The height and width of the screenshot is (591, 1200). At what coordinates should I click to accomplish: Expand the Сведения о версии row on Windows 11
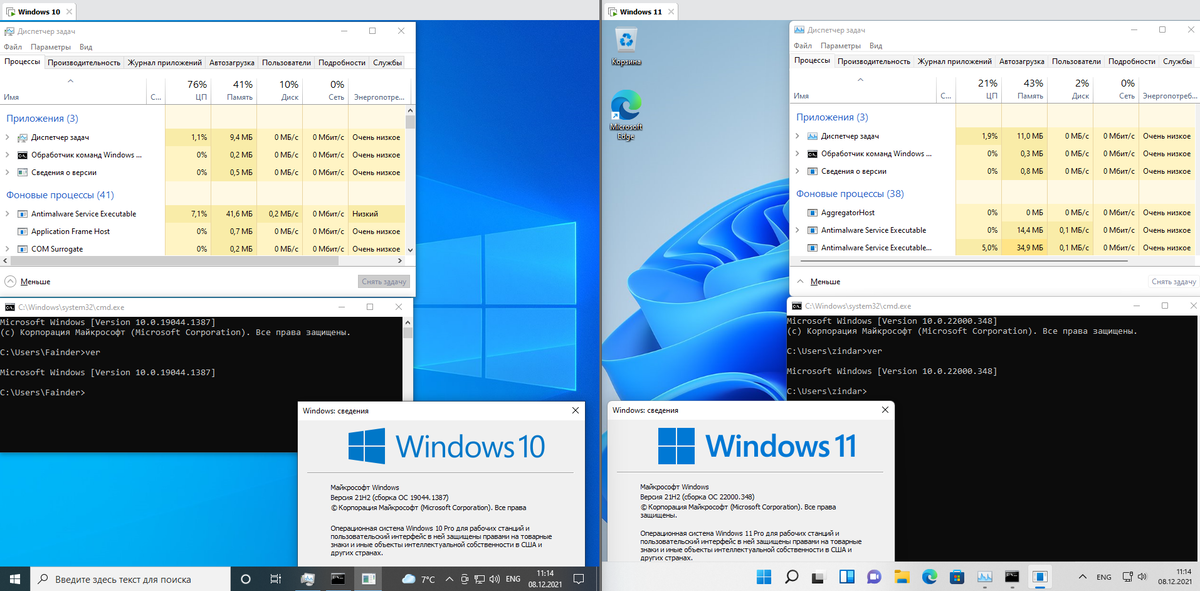pos(798,171)
